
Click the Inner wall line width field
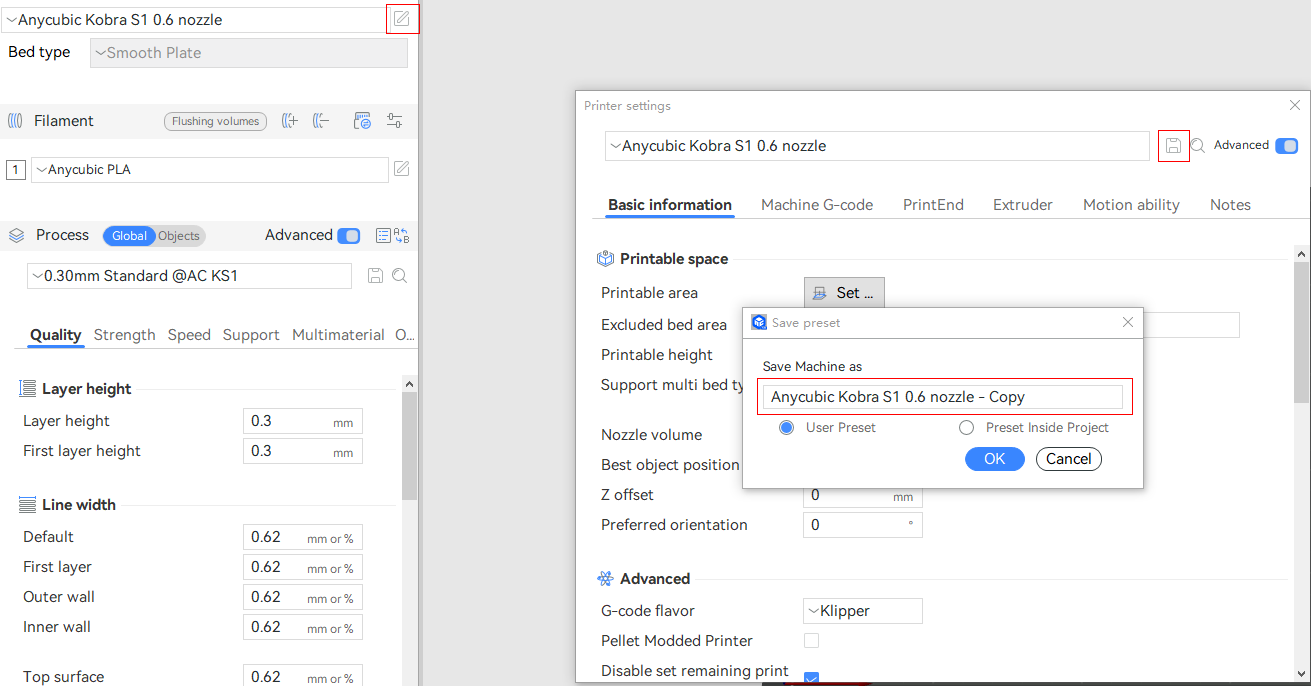click(303, 628)
